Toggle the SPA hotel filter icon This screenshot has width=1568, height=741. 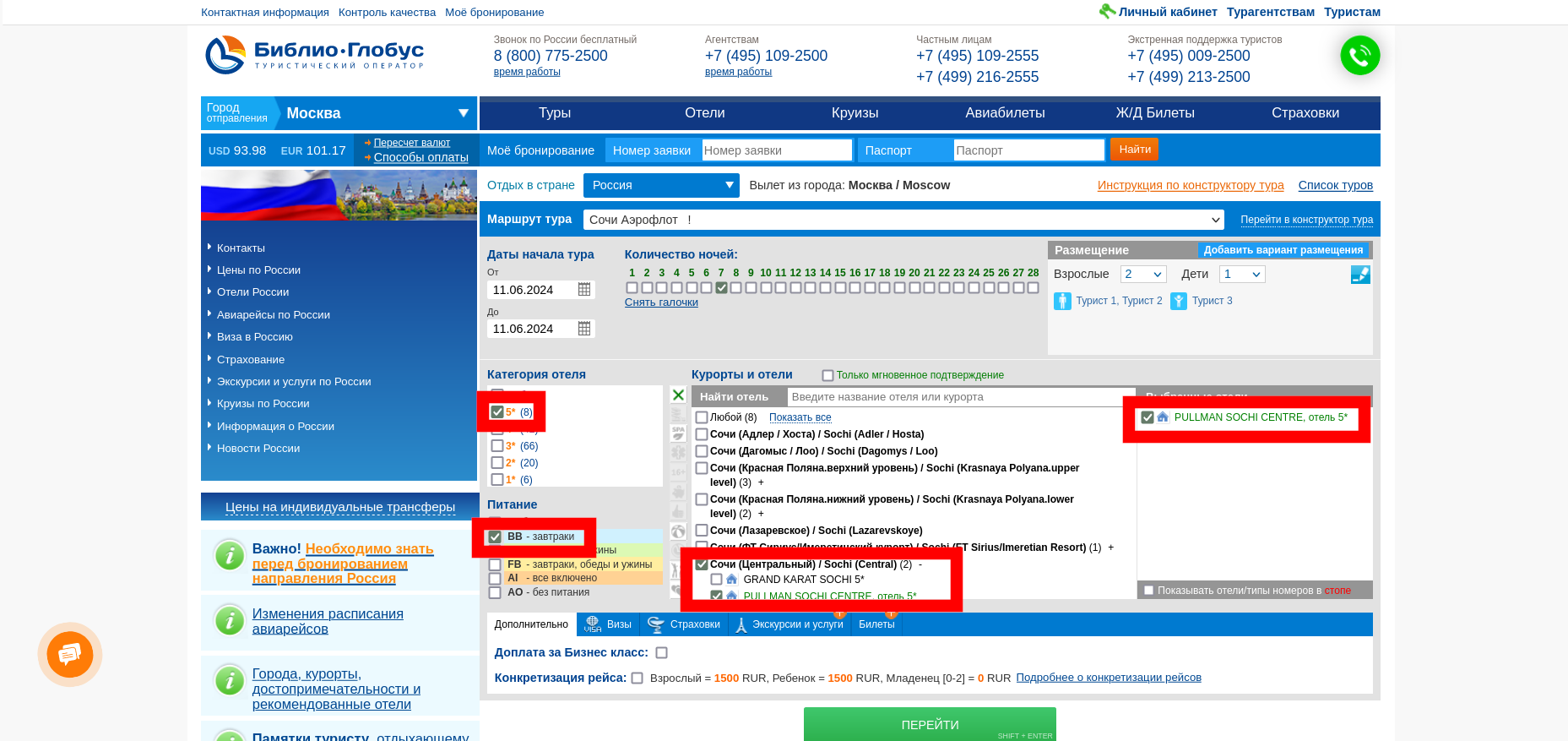(678, 433)
